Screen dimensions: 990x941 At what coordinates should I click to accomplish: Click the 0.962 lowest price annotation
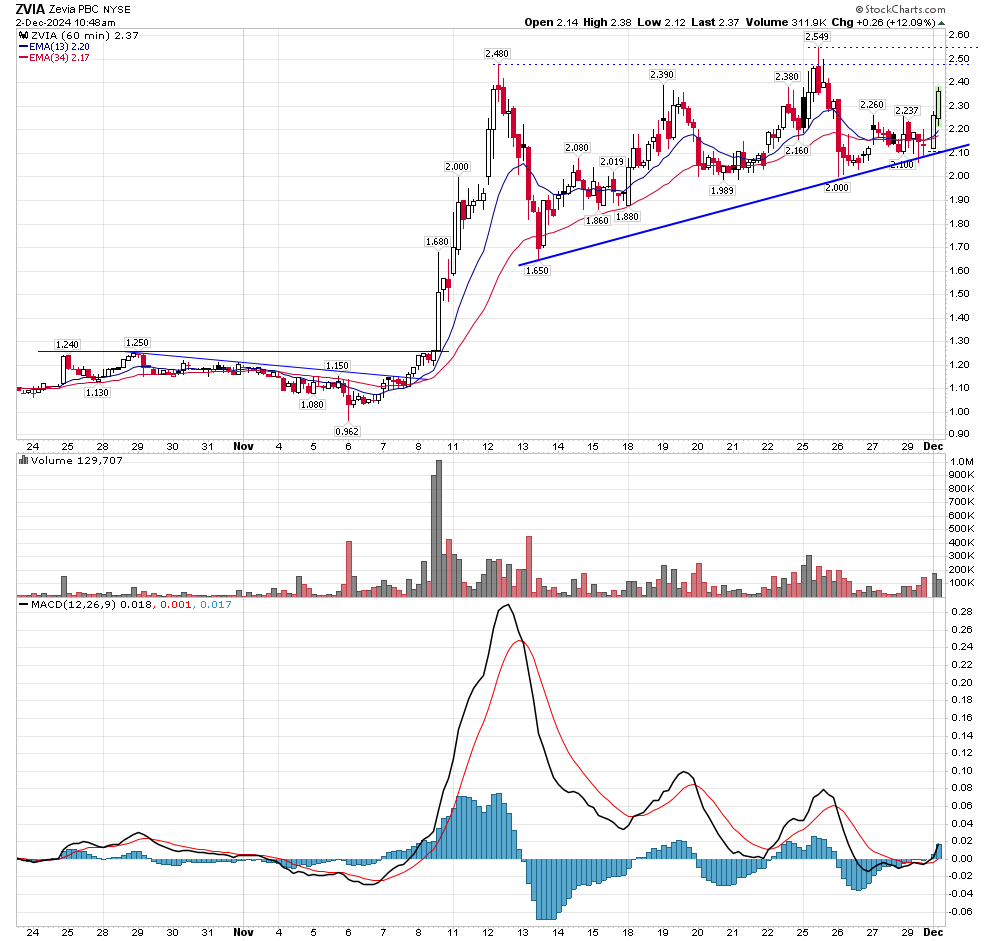(x=348, y=431)
